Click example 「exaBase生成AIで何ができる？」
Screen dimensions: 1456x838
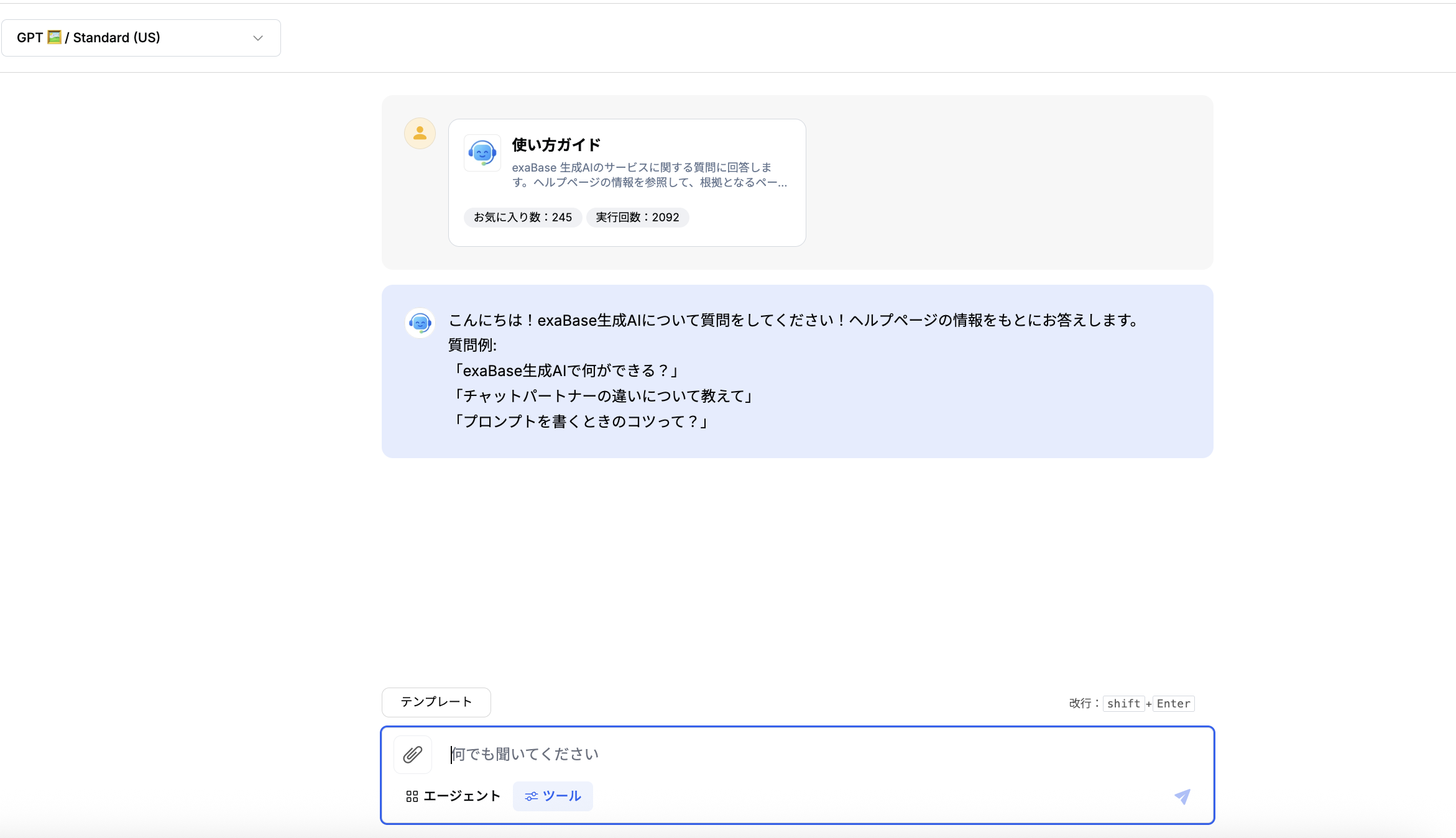click(x=566, y=371)
